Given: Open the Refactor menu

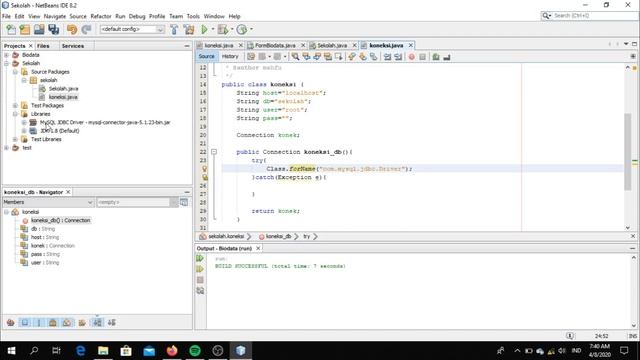Looking at the screenshot, I should coord(101,16).
